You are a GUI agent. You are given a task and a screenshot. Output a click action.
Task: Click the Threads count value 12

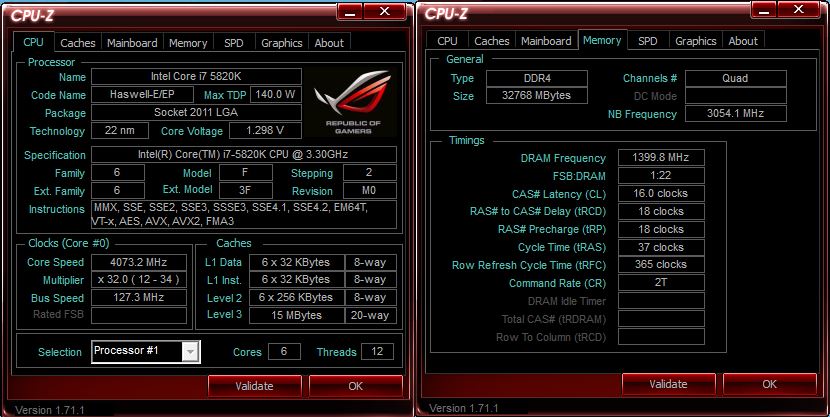click(377, 351)
